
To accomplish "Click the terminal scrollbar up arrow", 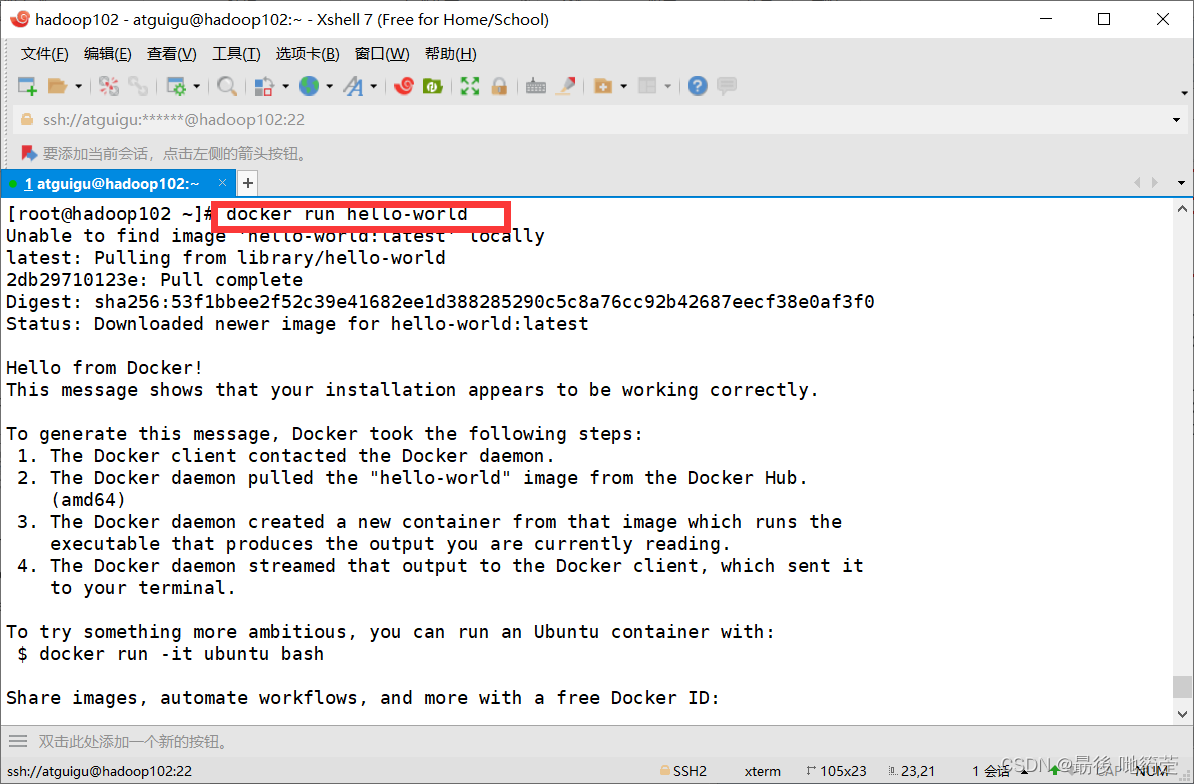I will pyautogui.click(x=1182, y=209).
